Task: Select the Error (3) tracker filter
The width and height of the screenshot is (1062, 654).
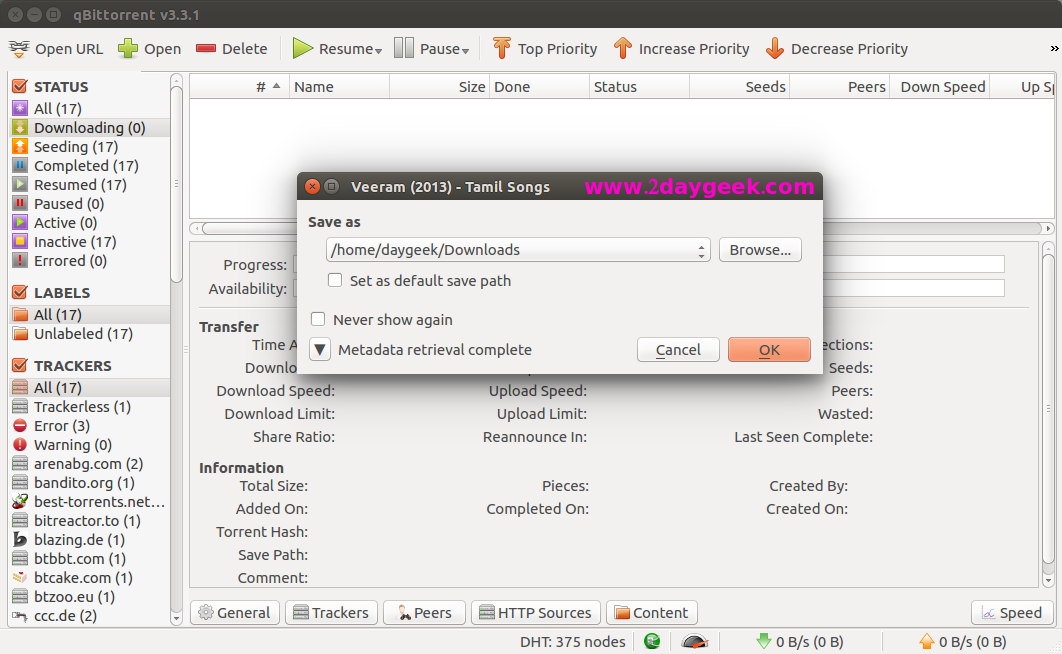Action: [89, 426]
